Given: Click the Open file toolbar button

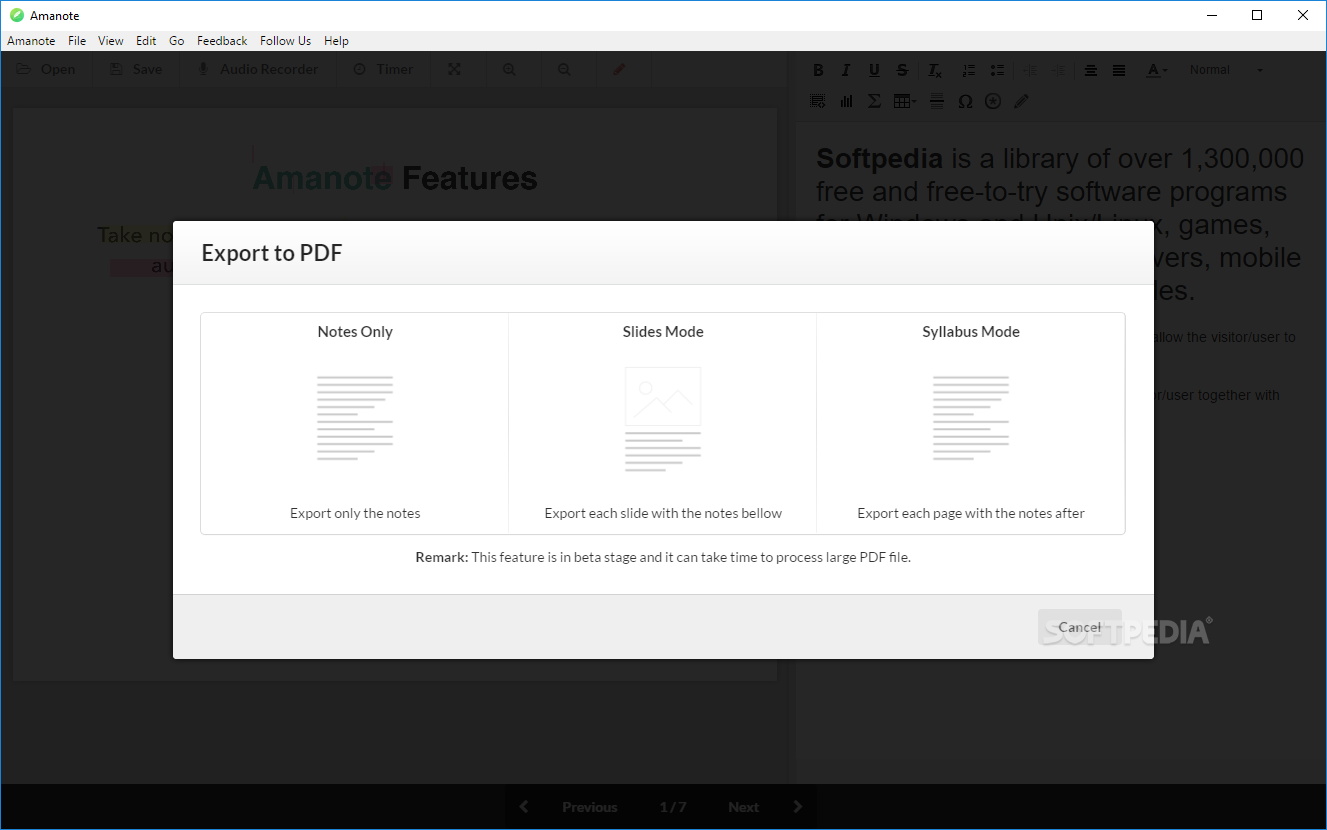Looking at the screenshot, I should [x=46, y=69].
